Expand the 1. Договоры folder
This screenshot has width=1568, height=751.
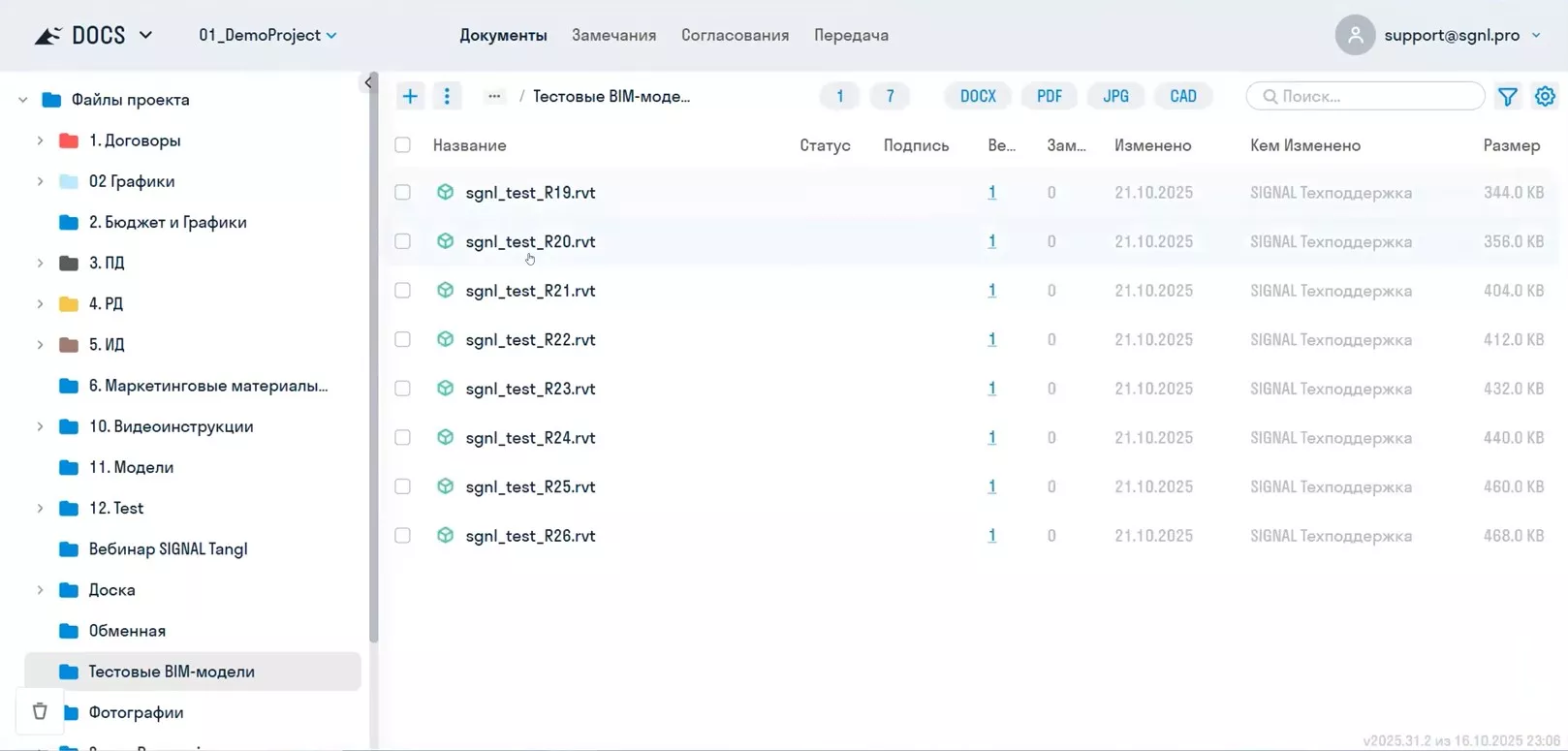(x=40, y=141)
